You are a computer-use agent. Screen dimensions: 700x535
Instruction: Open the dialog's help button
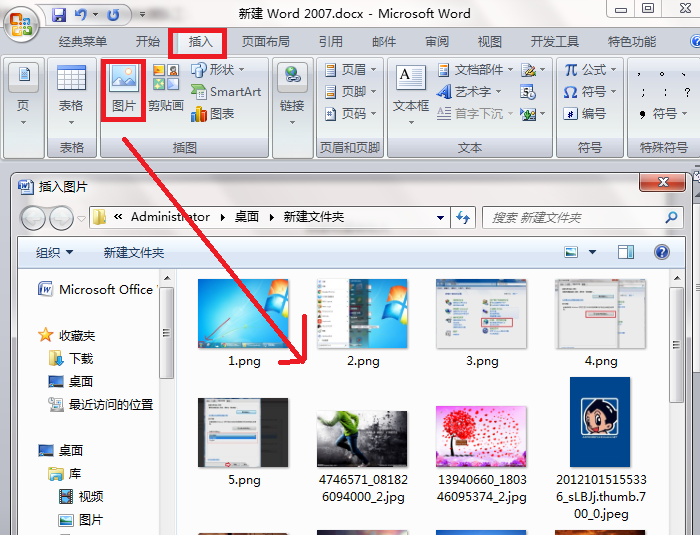tap(662, 252)
